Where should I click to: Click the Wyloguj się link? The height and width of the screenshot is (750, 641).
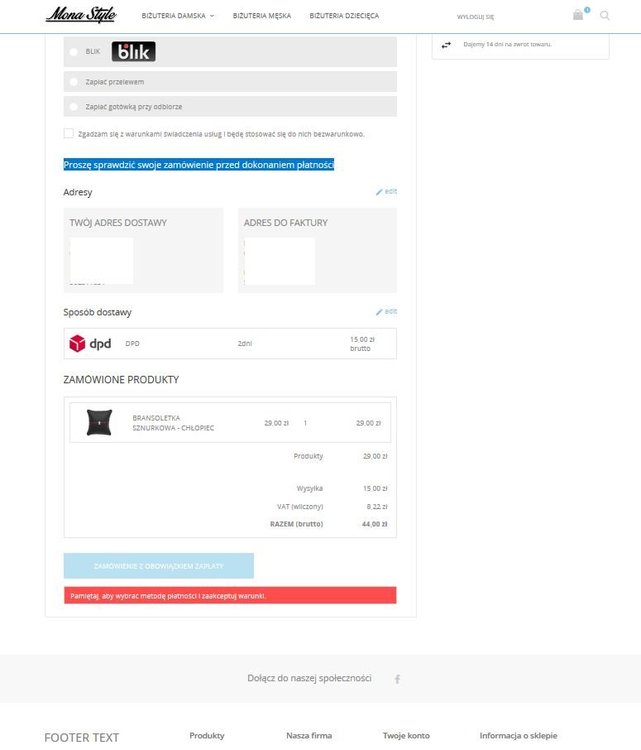click(x=475, y=17)
